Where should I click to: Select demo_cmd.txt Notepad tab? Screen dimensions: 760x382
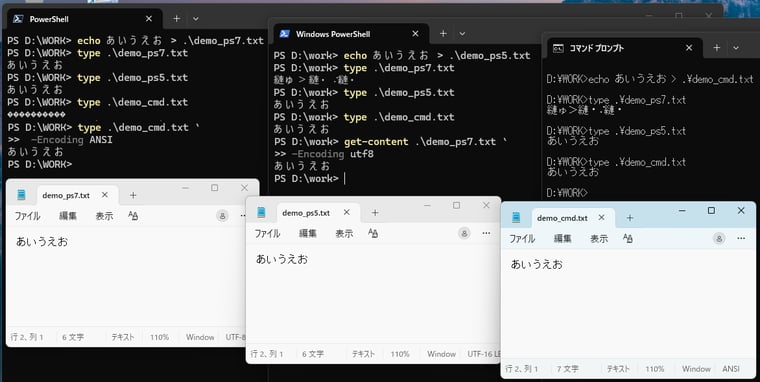(573, 218)
